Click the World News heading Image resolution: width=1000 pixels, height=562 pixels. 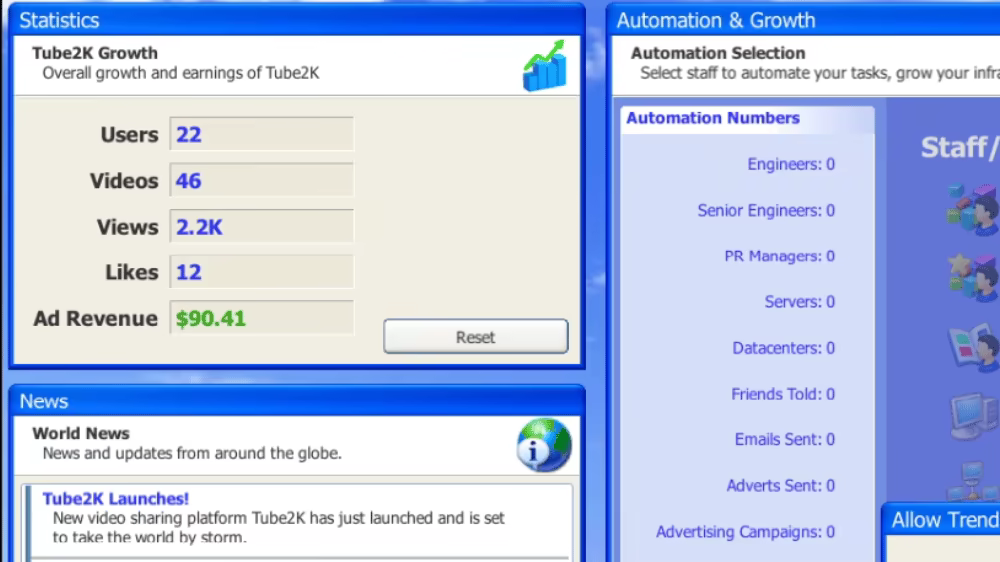coord(81,433)
